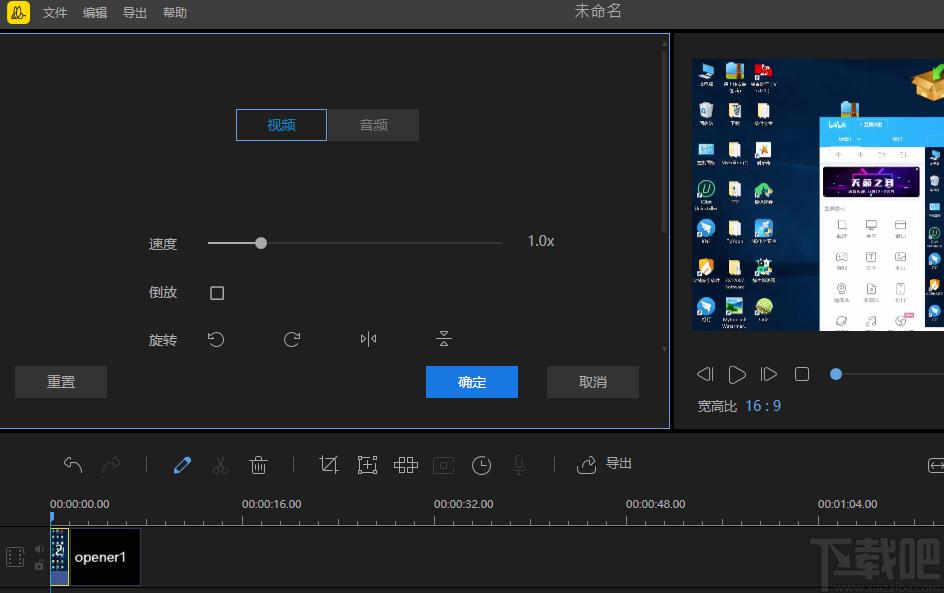Open the 帮助 menu
944x593 pixels.
click(175, 13)
